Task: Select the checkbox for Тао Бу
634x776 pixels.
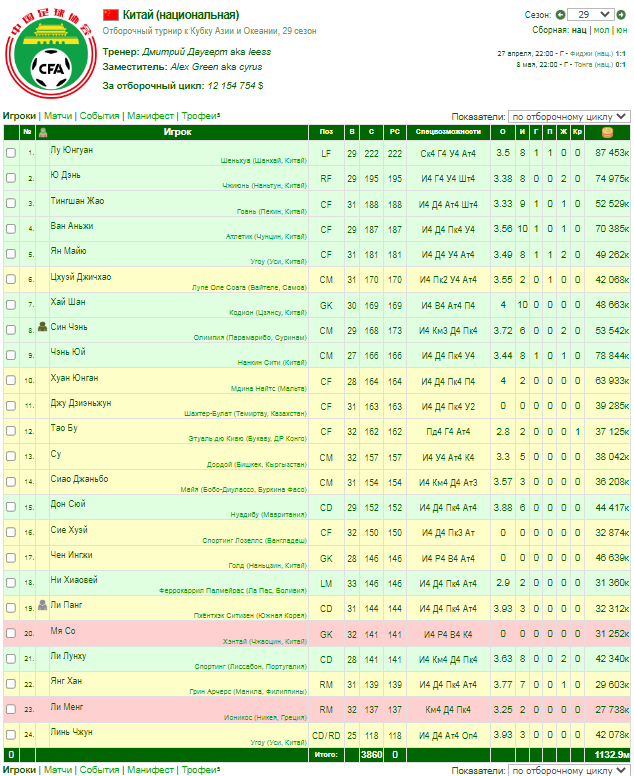Action: pyautogui.click(x=11, y=431)
